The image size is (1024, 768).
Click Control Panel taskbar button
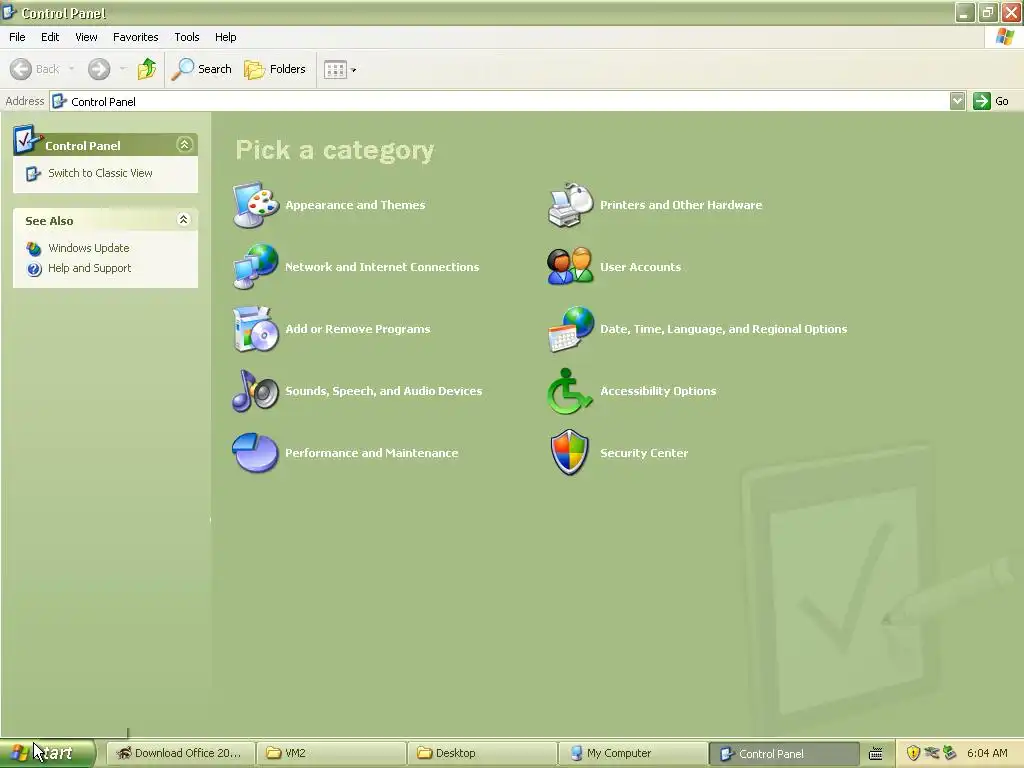(783, 754)
